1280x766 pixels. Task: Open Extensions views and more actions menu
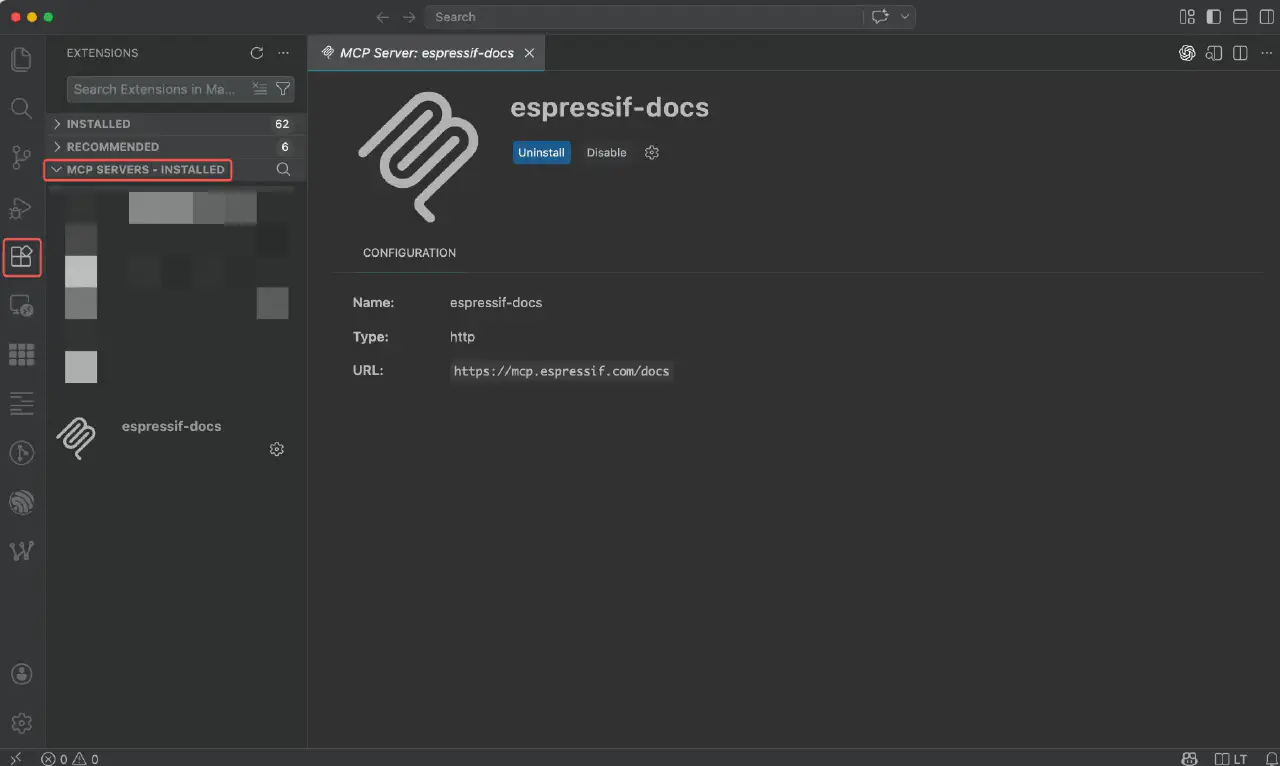point(283,53)
